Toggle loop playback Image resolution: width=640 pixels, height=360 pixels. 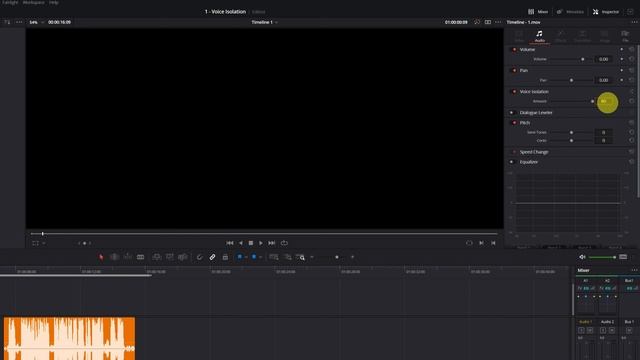[x=284, y=243]
